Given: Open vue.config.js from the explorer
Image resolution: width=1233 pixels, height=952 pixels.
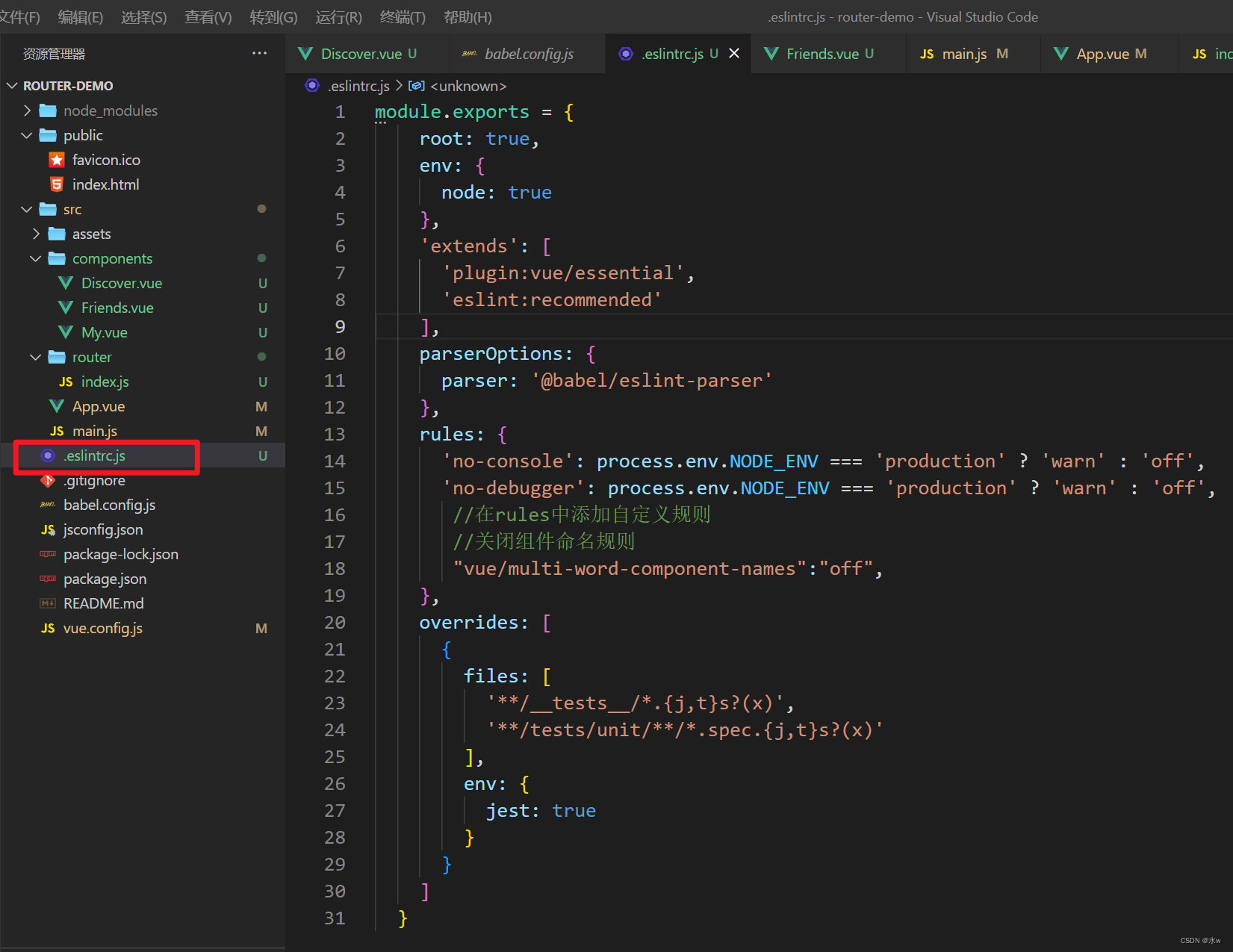Looking at the screenshot, I should click(x=102, y=628).
